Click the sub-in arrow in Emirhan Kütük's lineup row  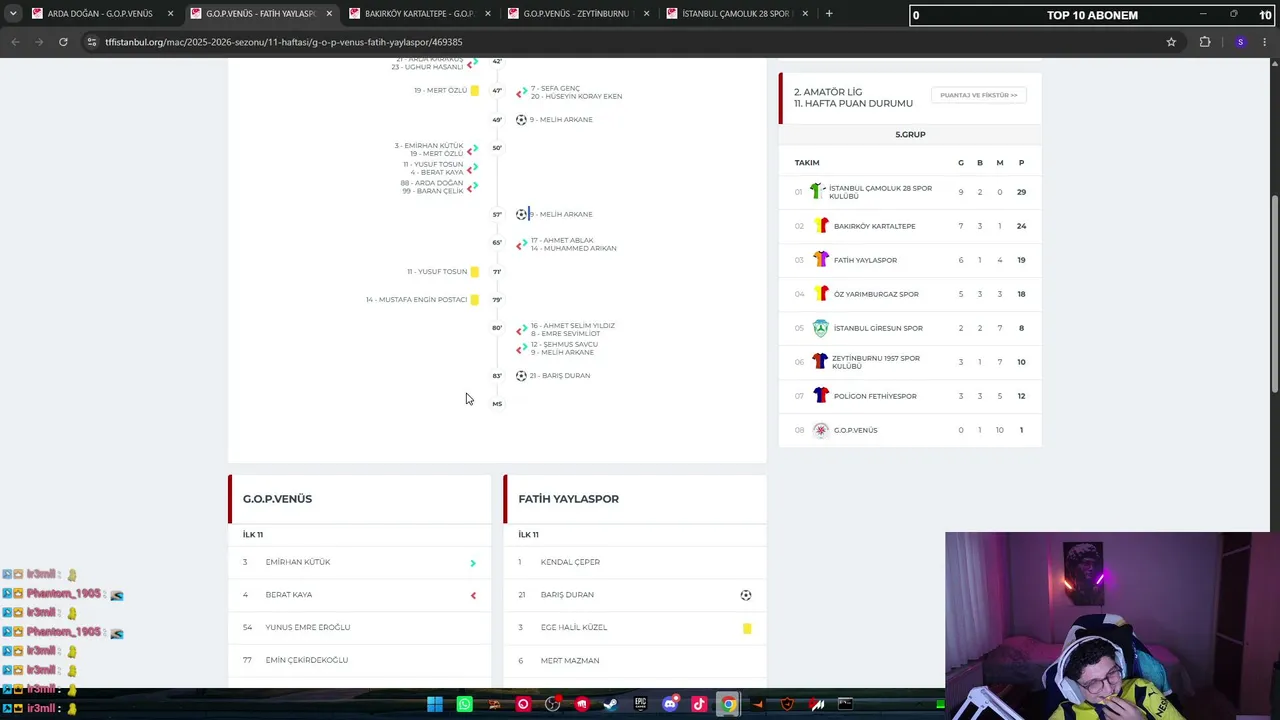[473, 563]
